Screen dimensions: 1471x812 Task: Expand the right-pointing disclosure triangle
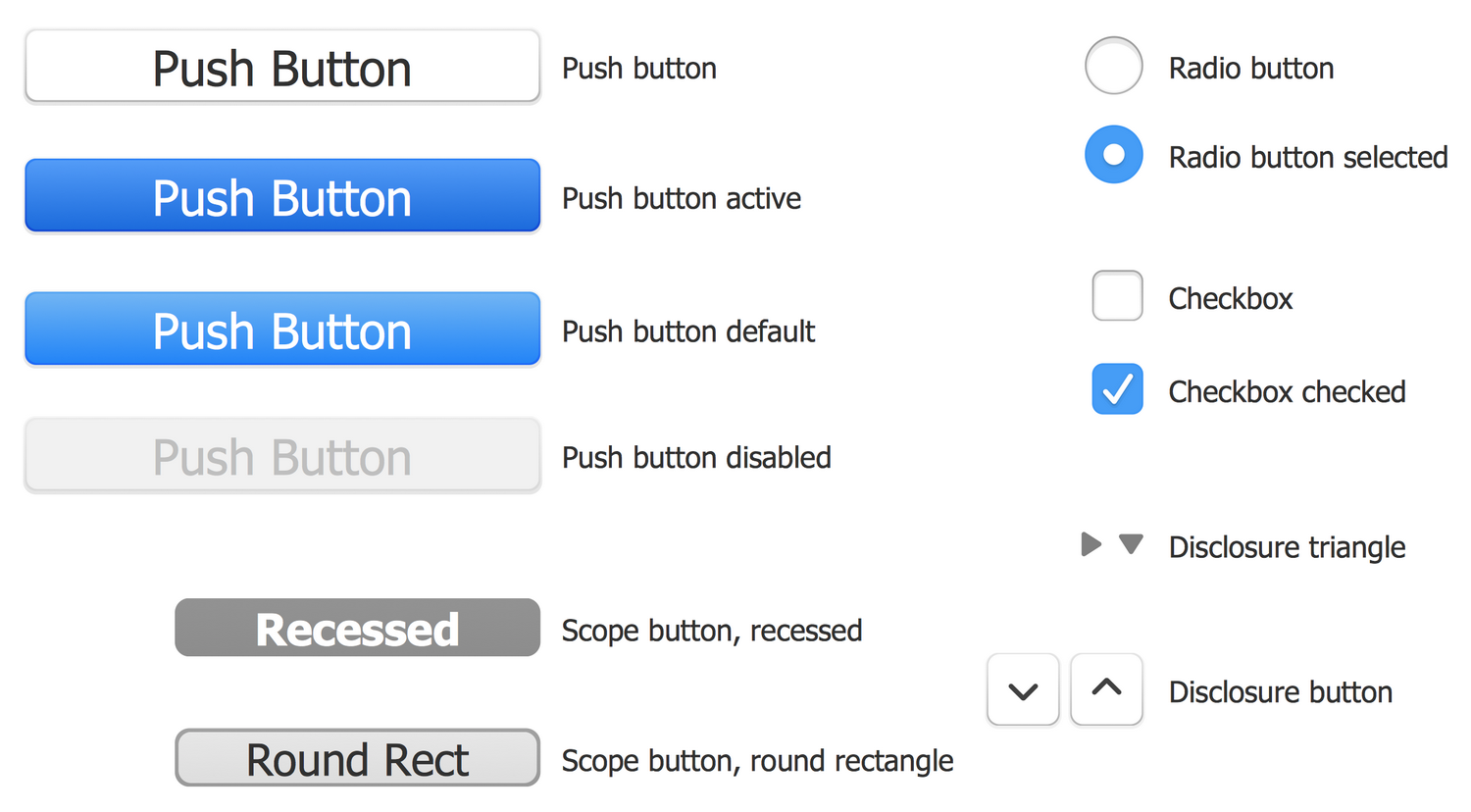pos(1091,544)
